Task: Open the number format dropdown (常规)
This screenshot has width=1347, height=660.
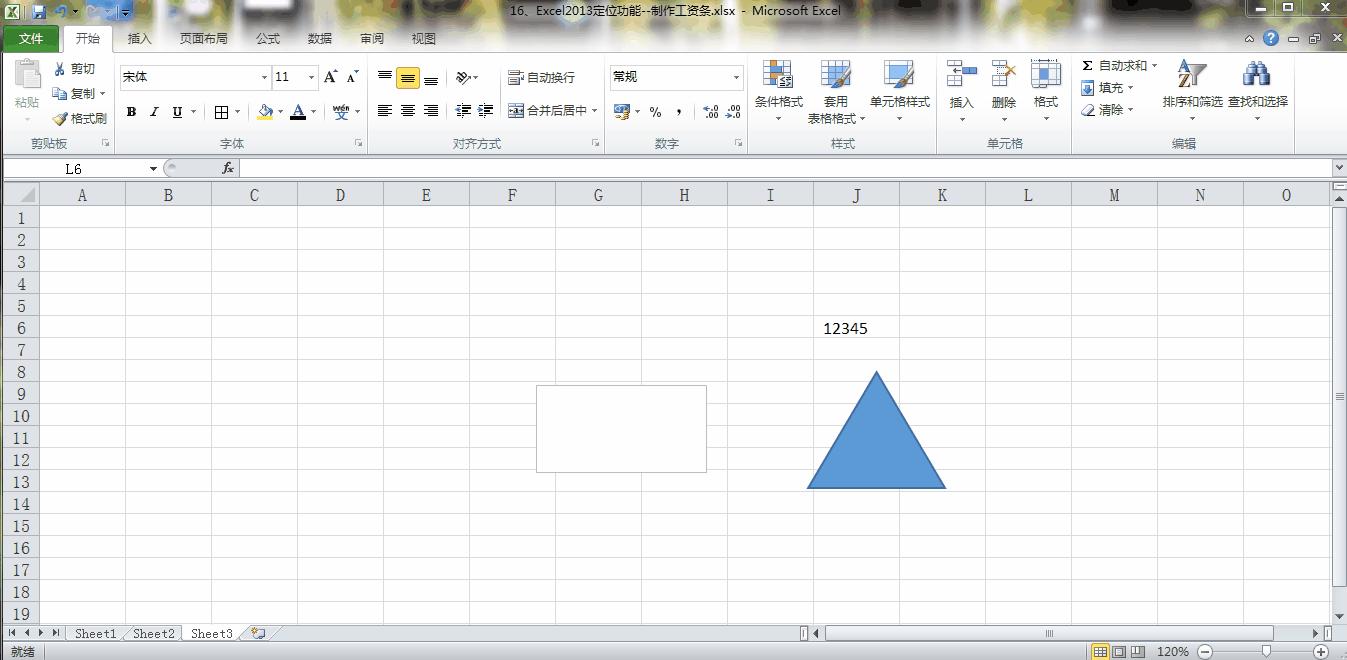Action: (736, 77)
